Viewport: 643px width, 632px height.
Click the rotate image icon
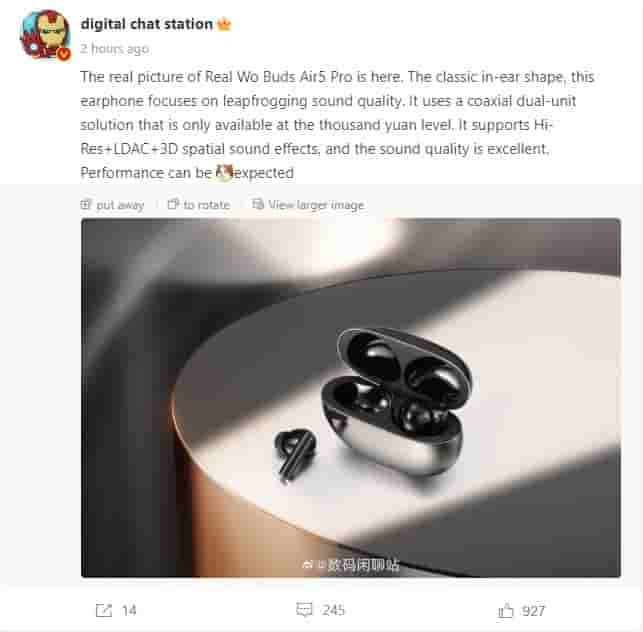click(173, 204)
